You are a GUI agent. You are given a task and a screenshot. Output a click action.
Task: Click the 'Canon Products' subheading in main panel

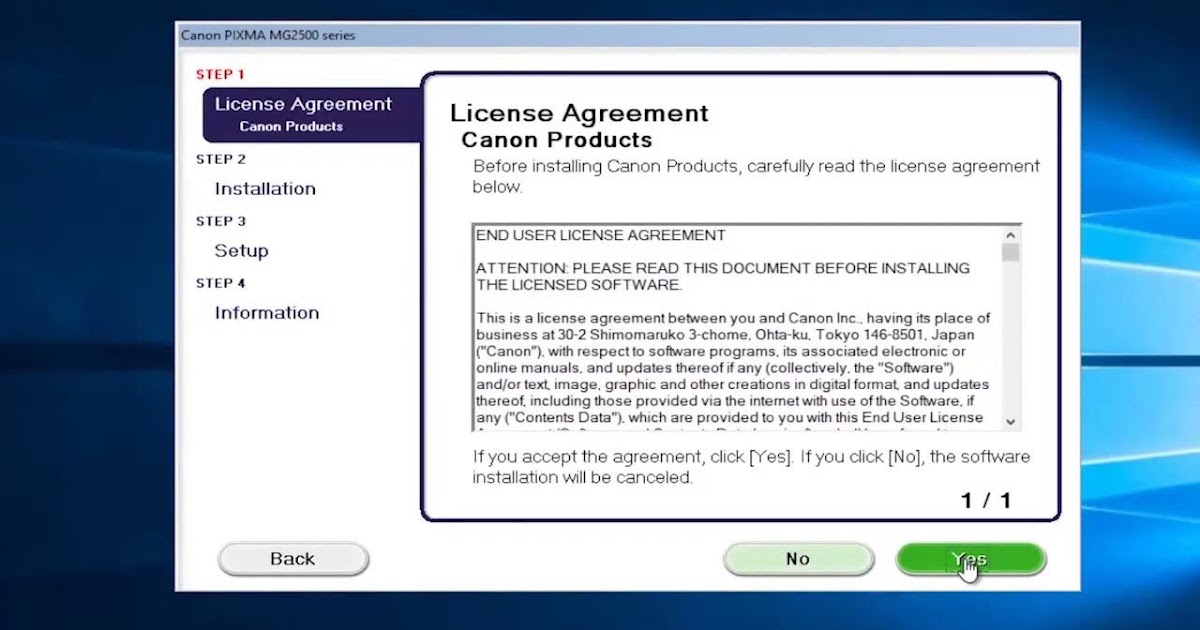pos(556,140)
